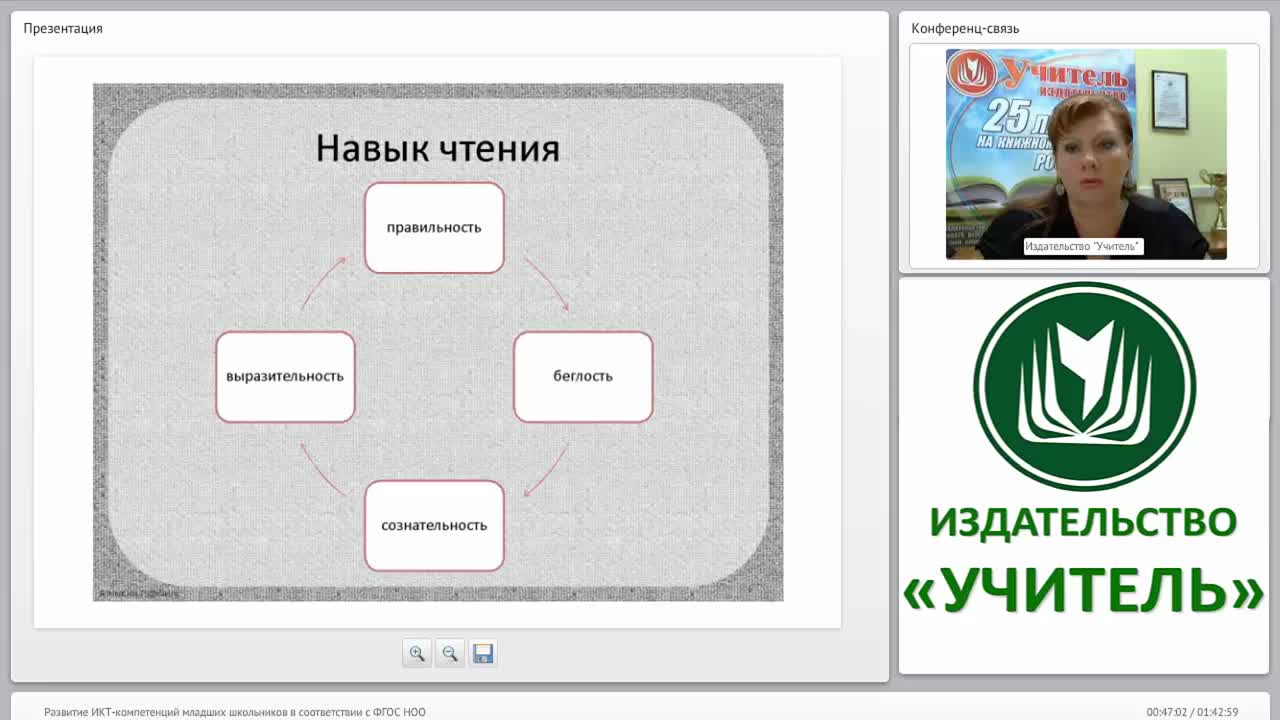
Task: Select the "правильность" box on slide
Action: click(x=434, y=227)
